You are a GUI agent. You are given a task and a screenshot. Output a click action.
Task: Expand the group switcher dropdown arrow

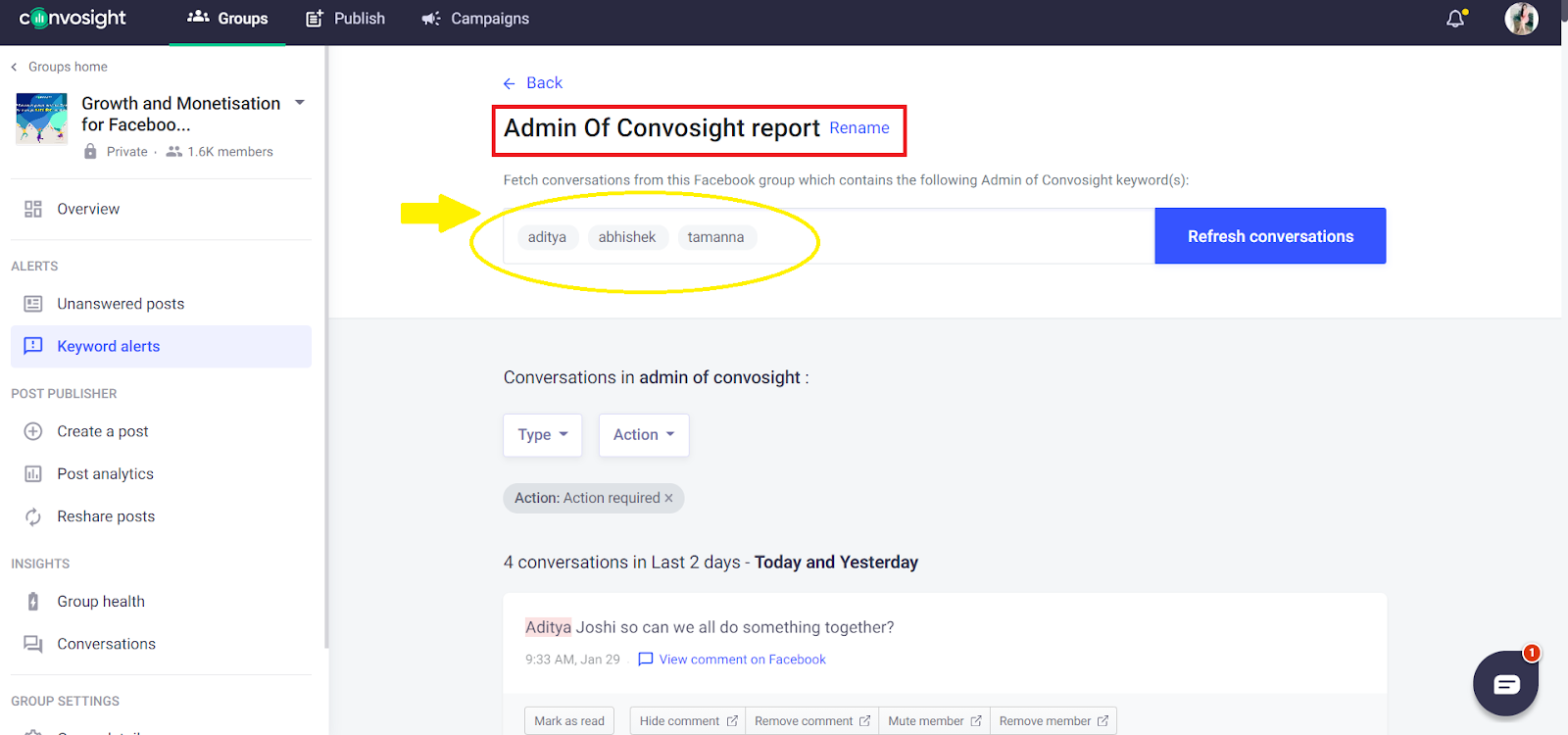pyautogui.click(x=300, y=103)
